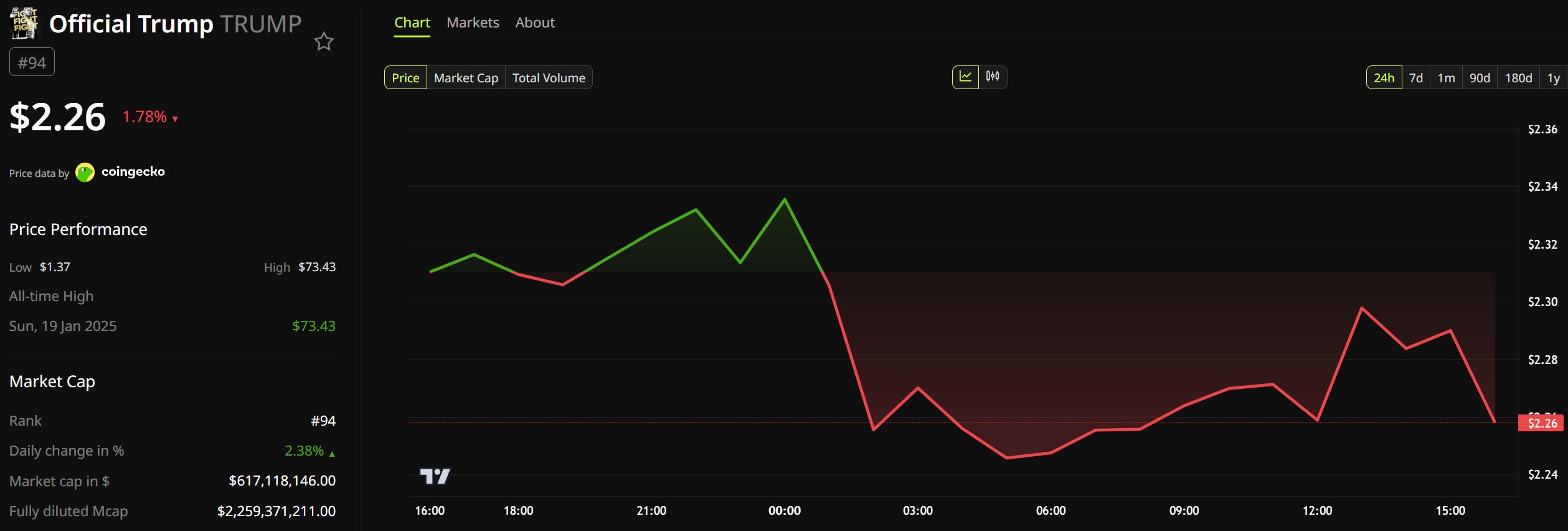Click the 2.38% daily change value
This screenshot has height=531, width=1568.
[x=304, y=451]
